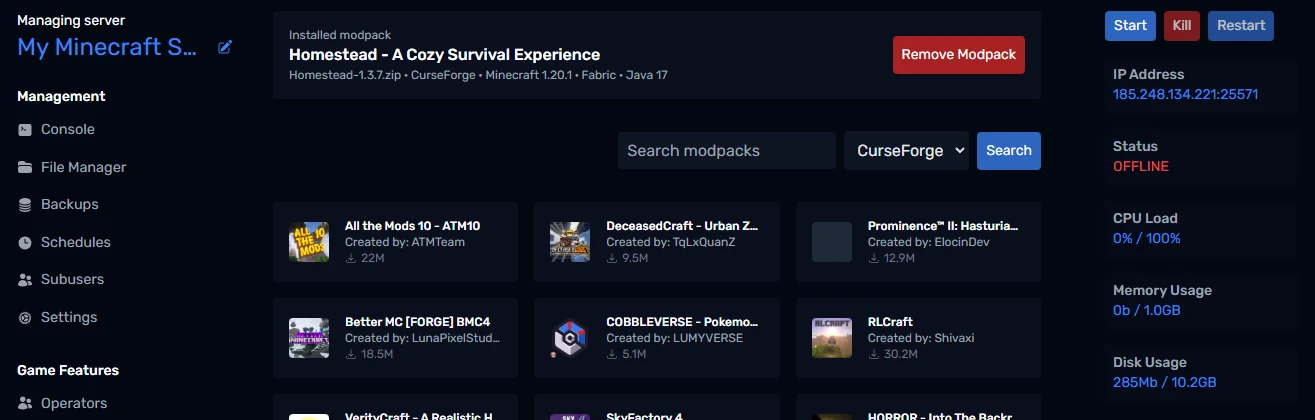The height and width of the screenshot is (420, 1315).
Task: Open server Settings section
Action: 69,317
